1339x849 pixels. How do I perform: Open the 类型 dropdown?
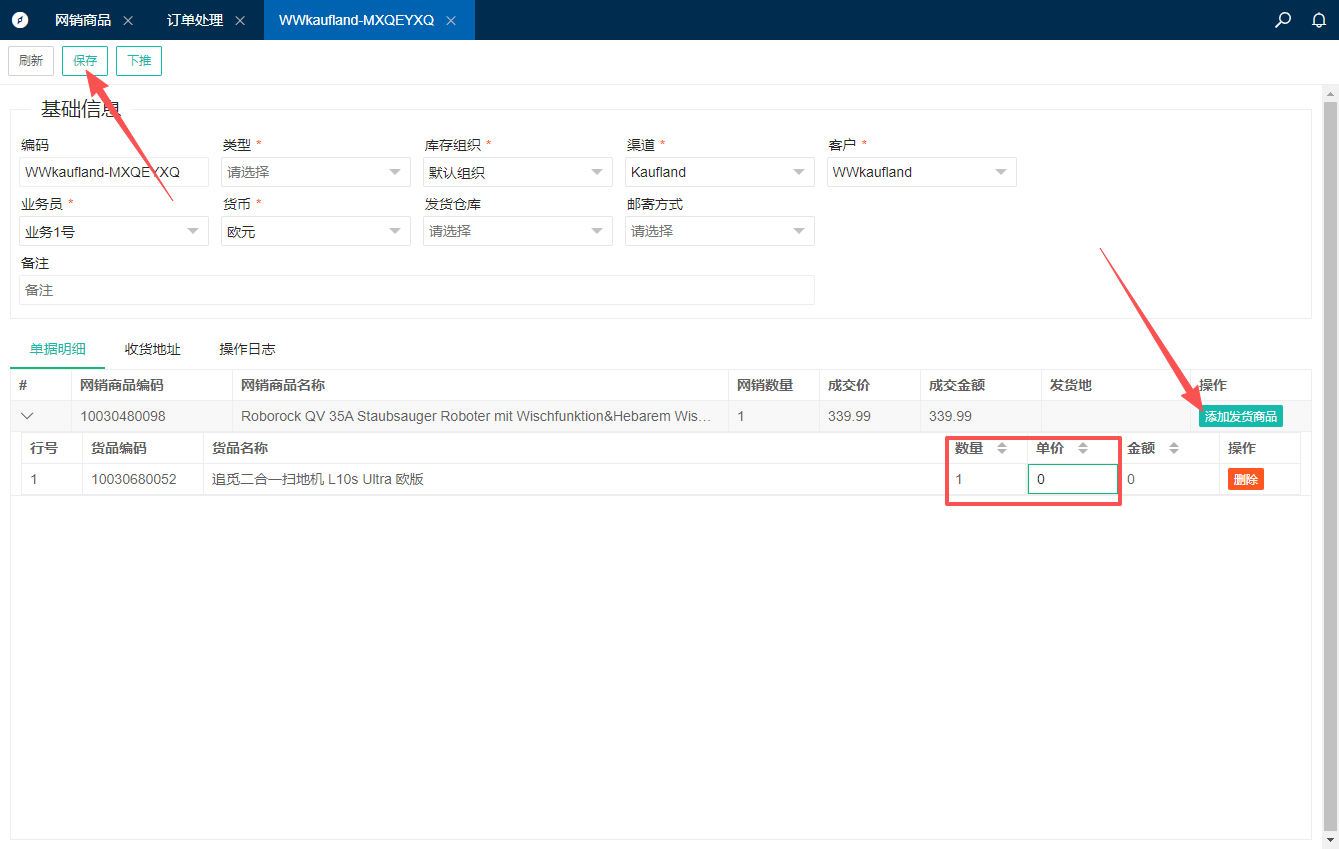[316, 172]
